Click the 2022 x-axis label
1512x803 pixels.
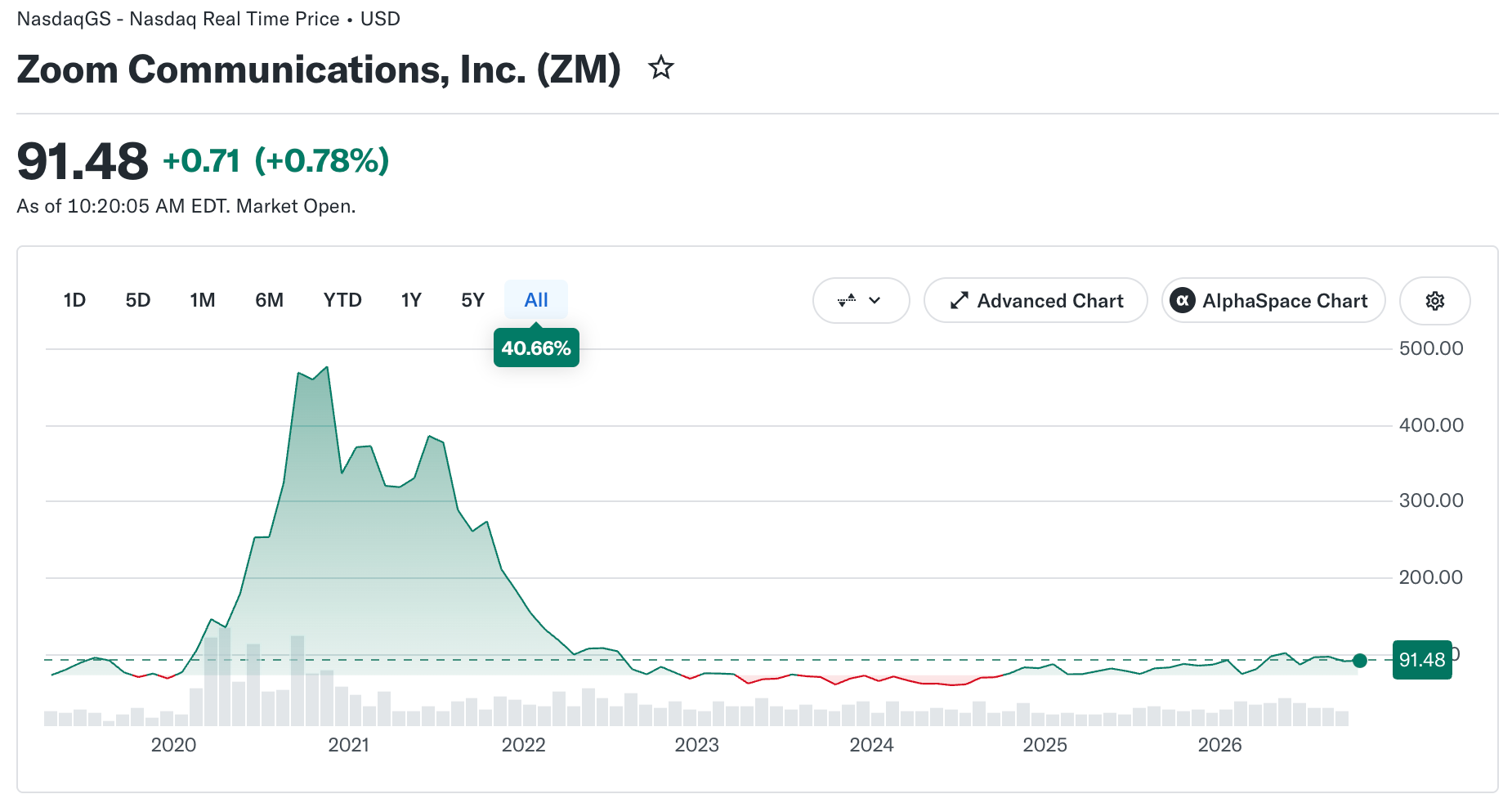point(524,745)
